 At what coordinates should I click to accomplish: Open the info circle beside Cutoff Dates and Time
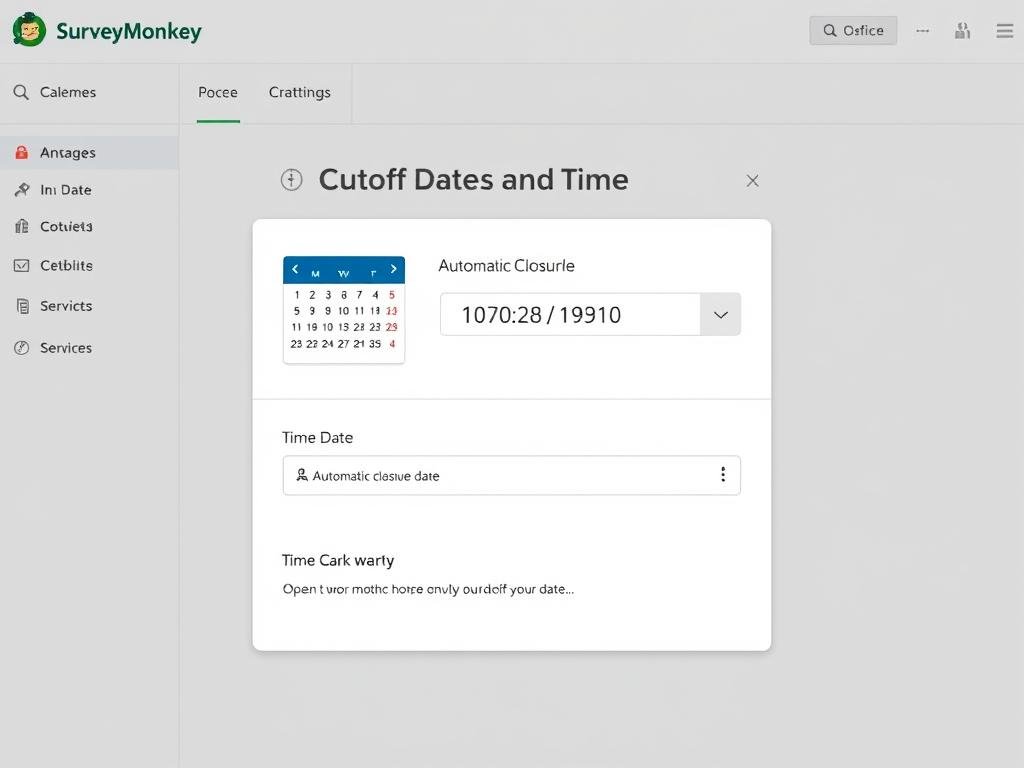tap(291, 180)
